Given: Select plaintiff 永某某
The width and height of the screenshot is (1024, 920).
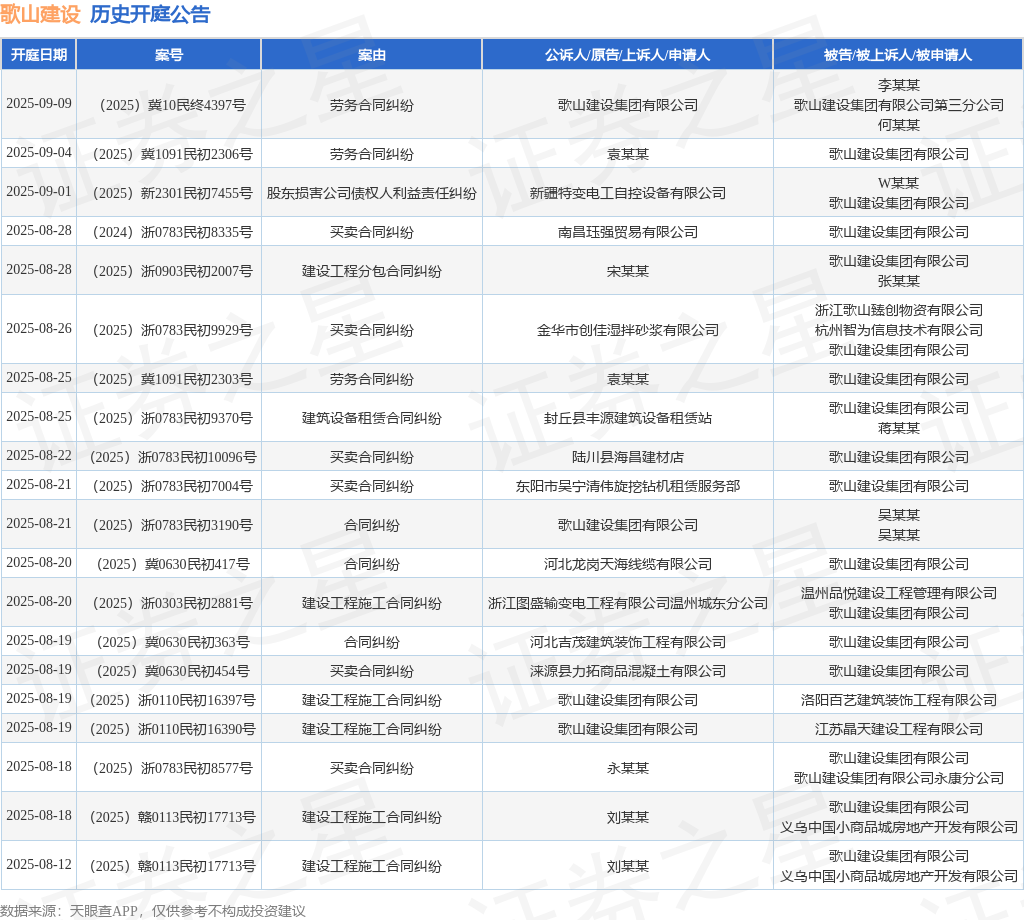Looking at the screenshot, I should point(628,769).
